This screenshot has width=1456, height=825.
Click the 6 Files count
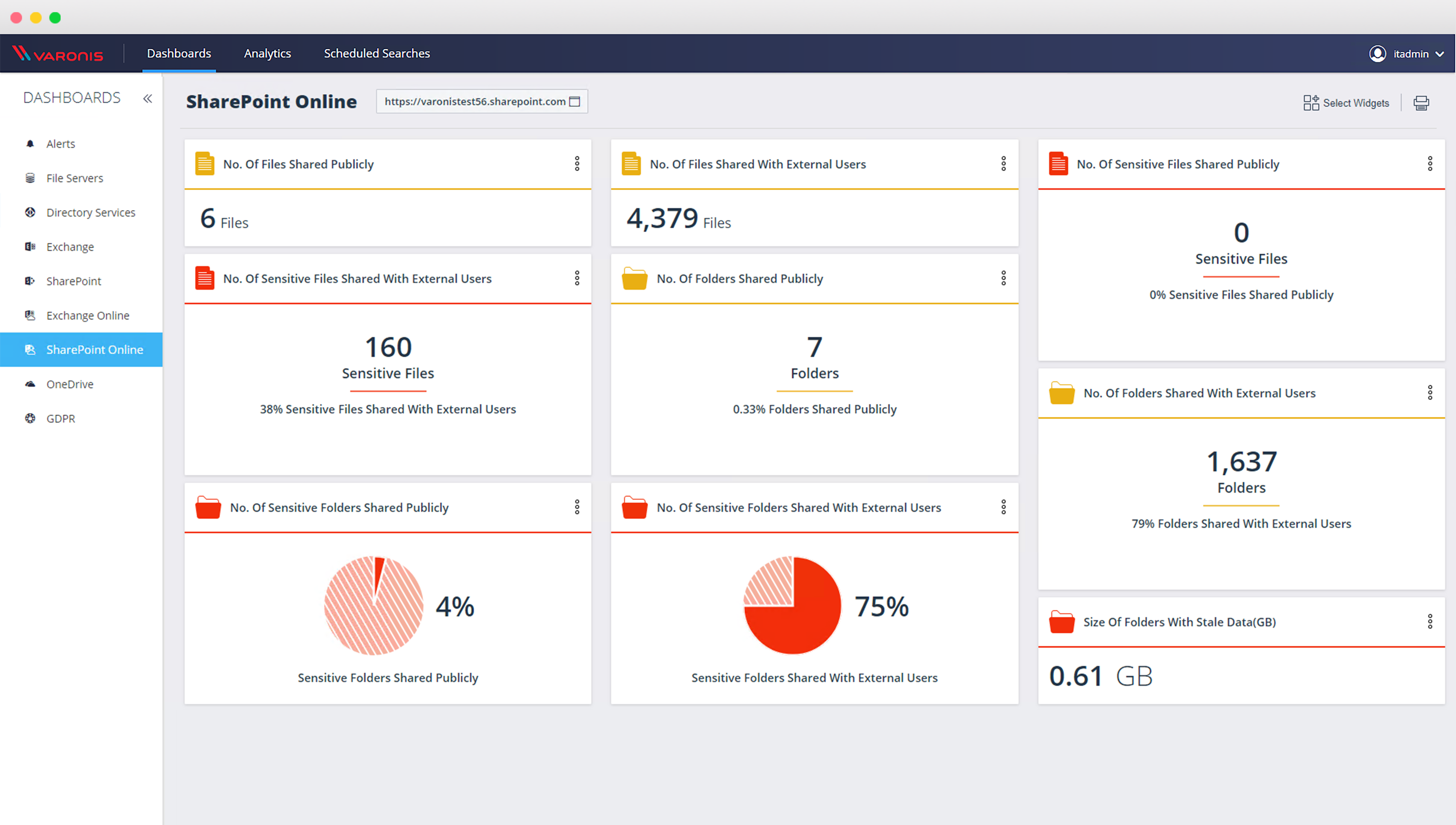tap(224, 219)
